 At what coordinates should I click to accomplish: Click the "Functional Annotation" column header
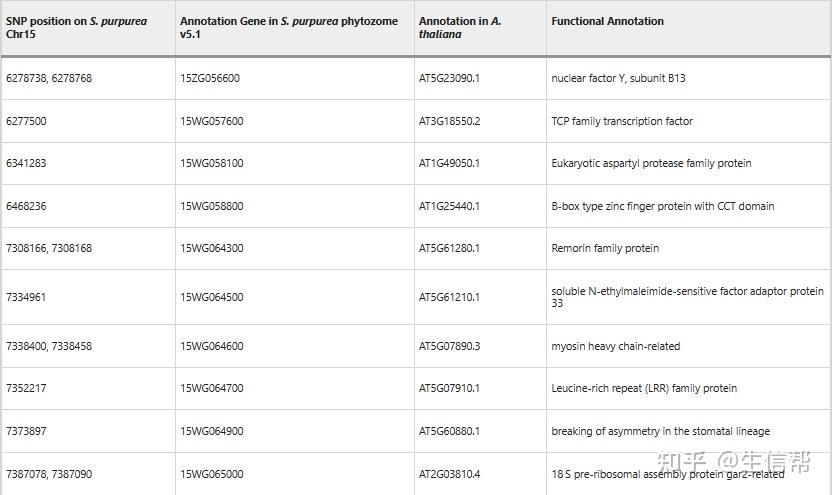coord(607,21)
